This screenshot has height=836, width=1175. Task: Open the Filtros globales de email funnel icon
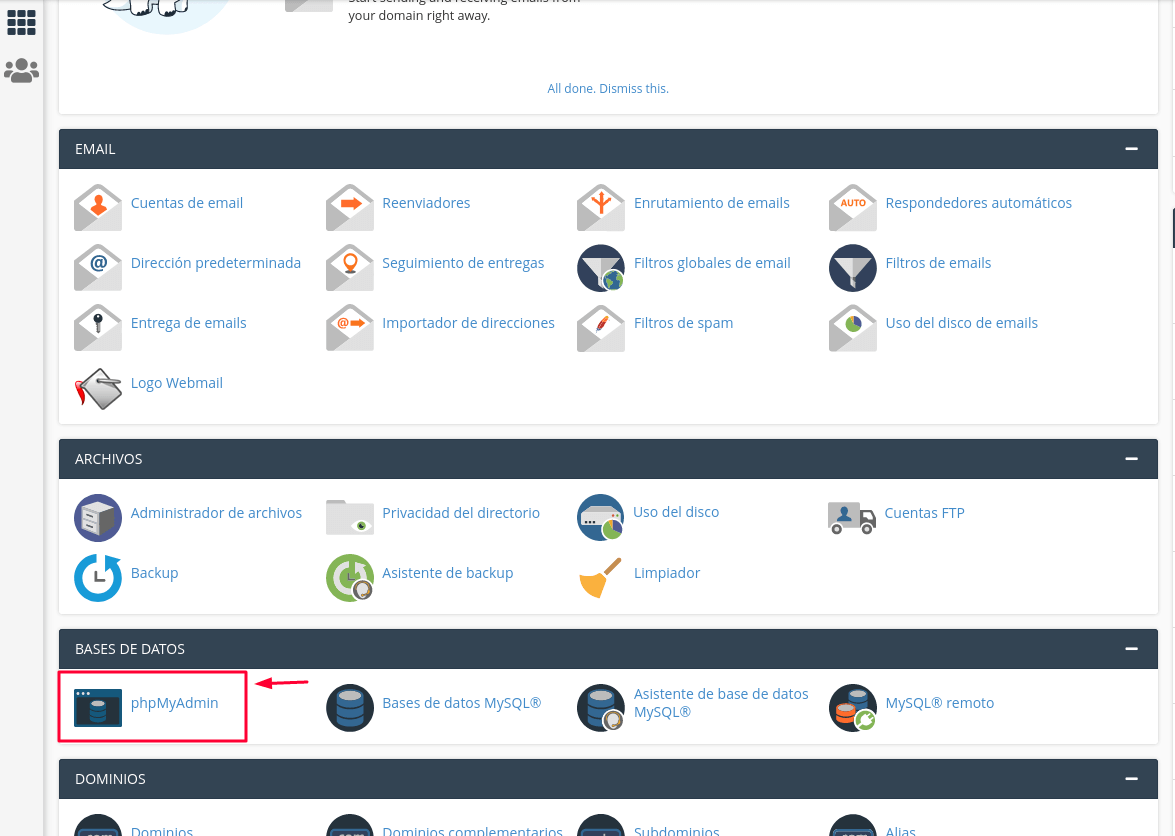600,267
